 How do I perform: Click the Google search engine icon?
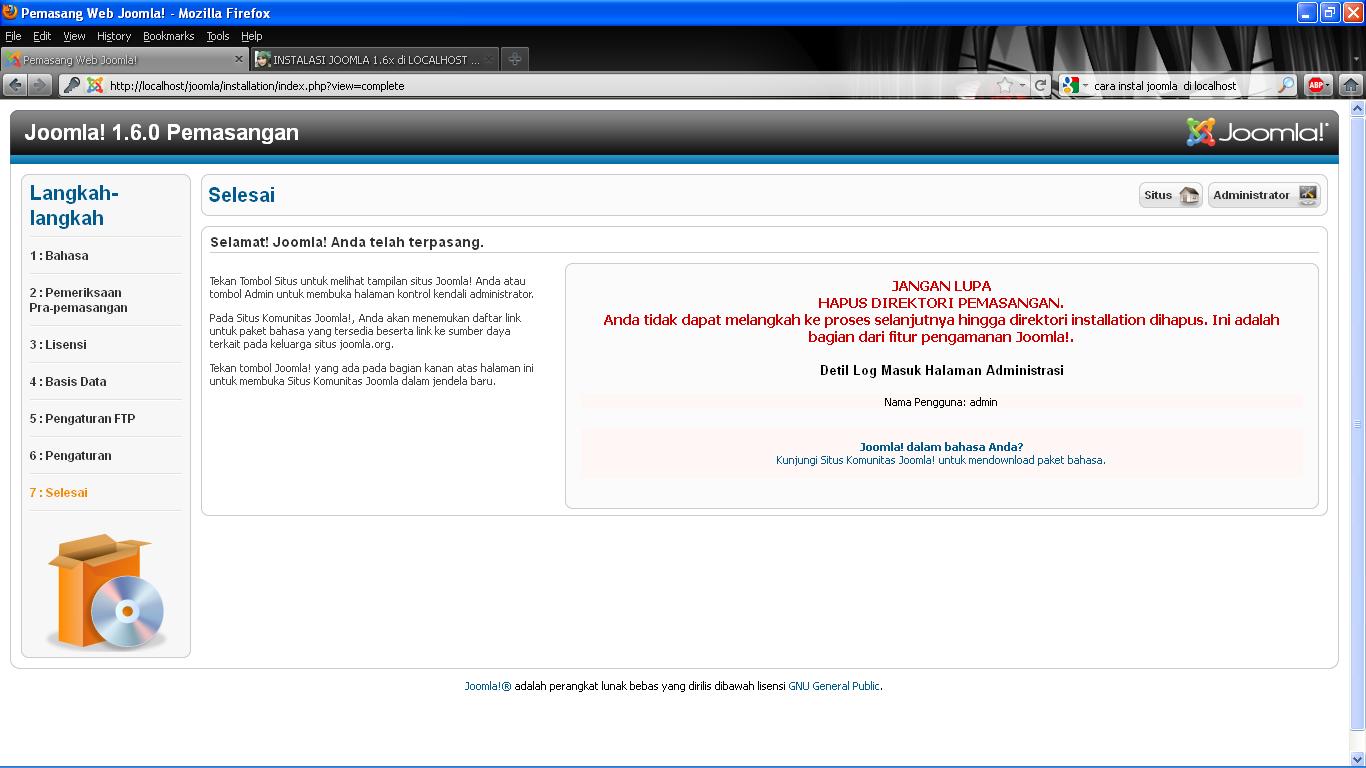point(1071,86)
